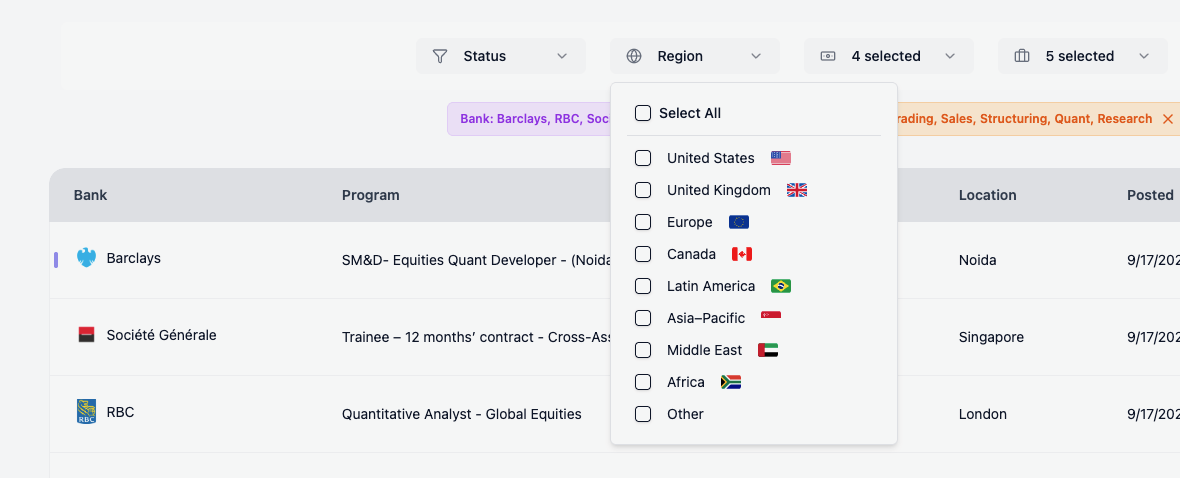This screenshot has width=1180, height=478.
Task: Sort by the Location column header
Action: pos(987,195)
